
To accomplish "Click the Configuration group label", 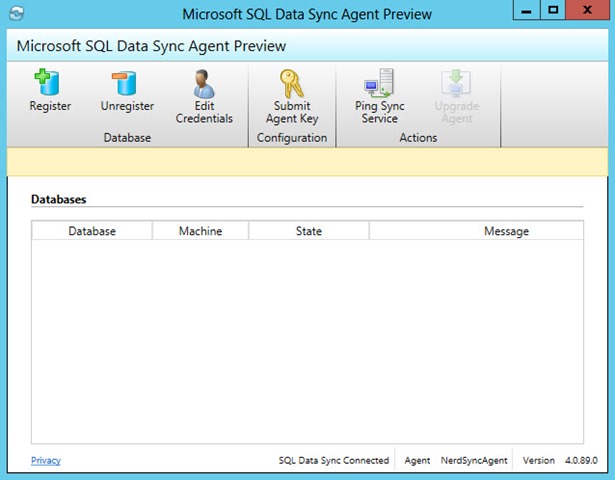I will click(292, 138).
